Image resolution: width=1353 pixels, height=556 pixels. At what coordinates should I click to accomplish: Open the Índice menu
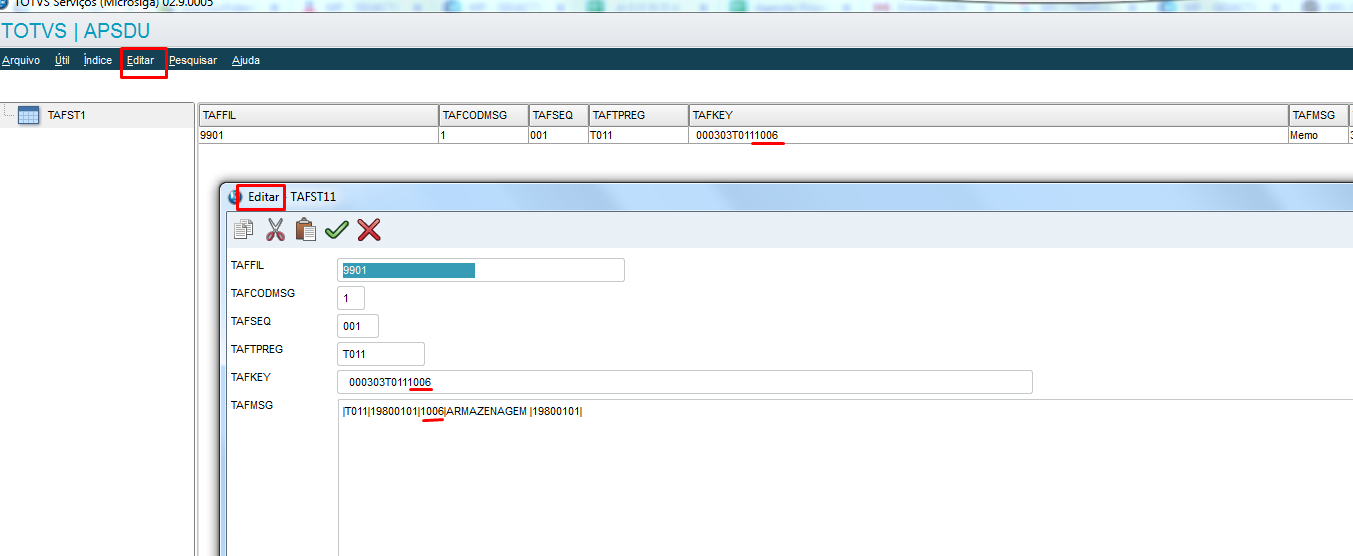pos(98,60)
